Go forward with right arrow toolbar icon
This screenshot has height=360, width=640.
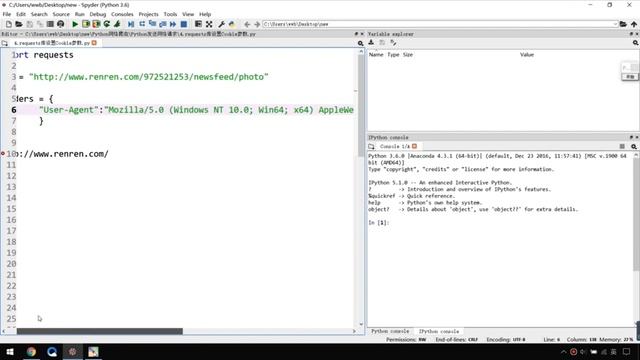click(x=257, y=24)
